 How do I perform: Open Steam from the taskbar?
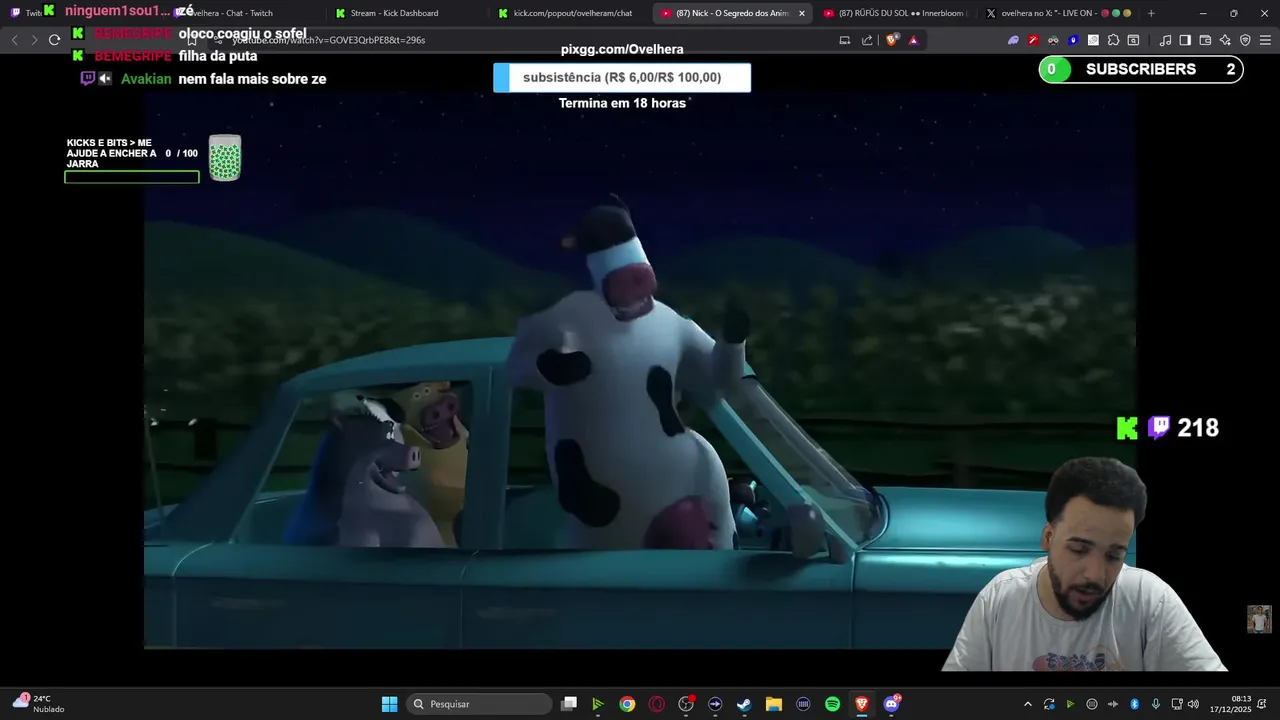744,704
